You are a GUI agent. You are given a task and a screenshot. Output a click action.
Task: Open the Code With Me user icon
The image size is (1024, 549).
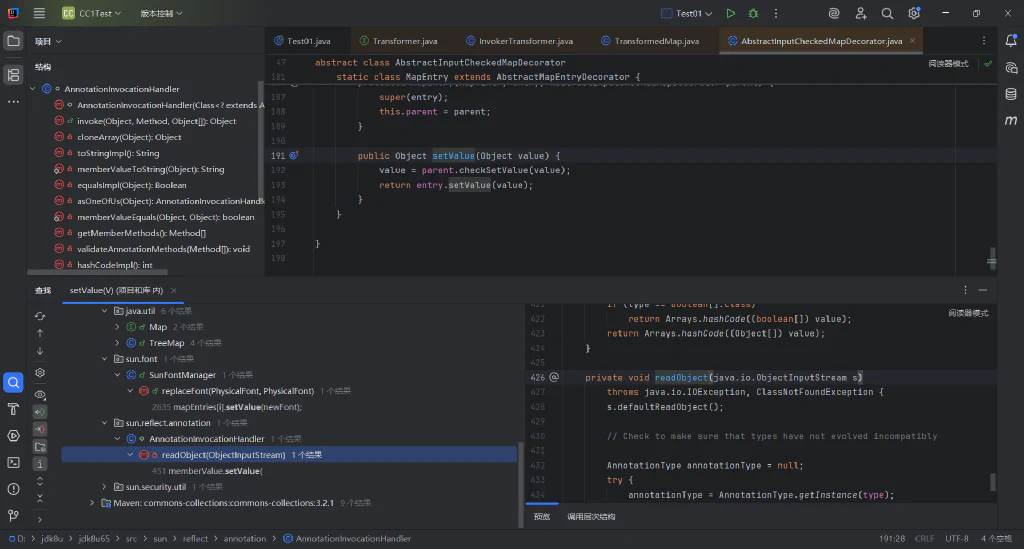point(861,13)
